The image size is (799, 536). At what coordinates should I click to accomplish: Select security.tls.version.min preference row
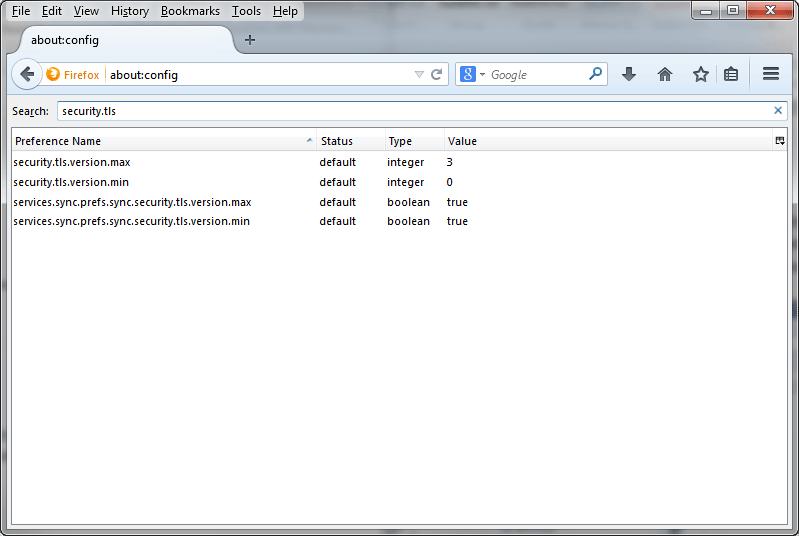click(x=400, y=182)
